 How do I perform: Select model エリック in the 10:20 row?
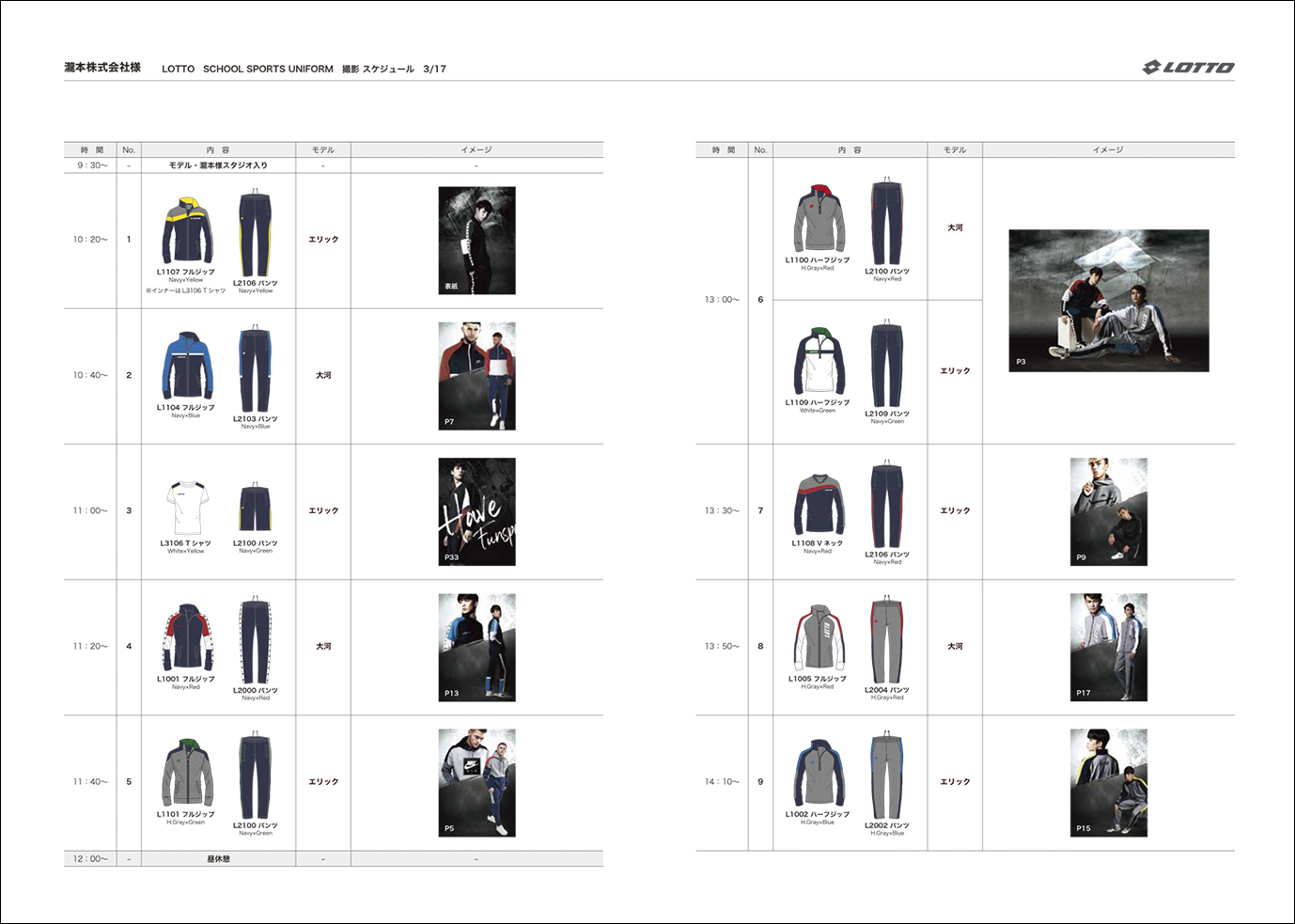point(323,240)
